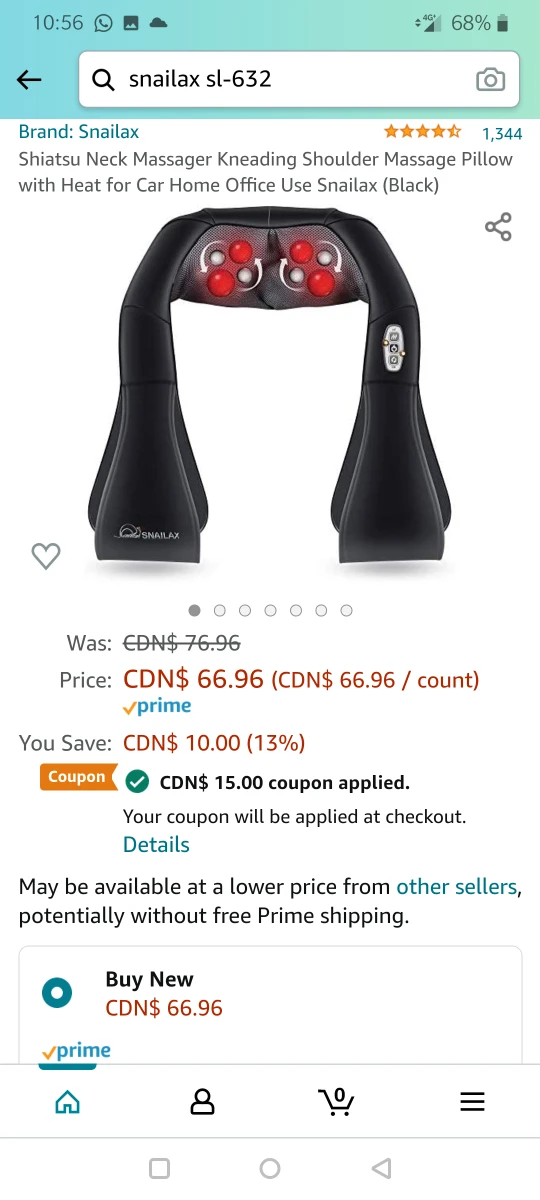View offers from other sellers
The width and height of the screenshot is (540, 1200).
457,886
